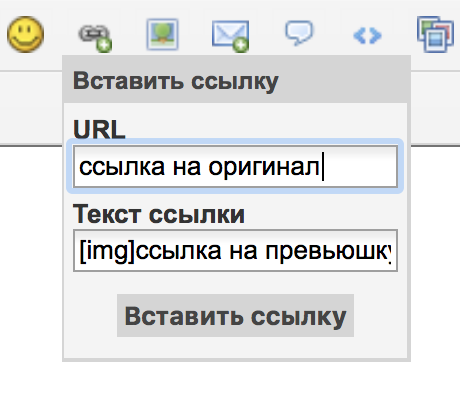This screenshot has height=418, width=460.
Task: Focus the URL input field
Action: click(x=235, y=166)
